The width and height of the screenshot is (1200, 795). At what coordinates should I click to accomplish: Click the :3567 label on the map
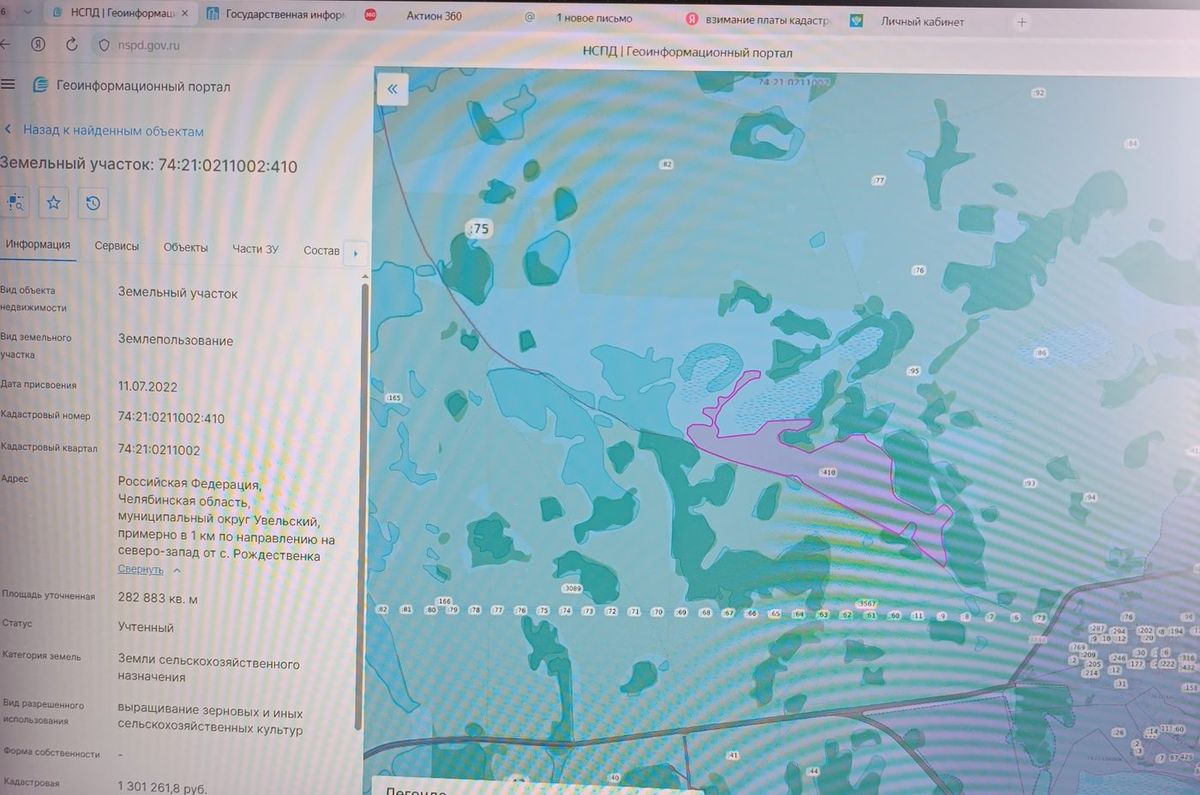869,603
